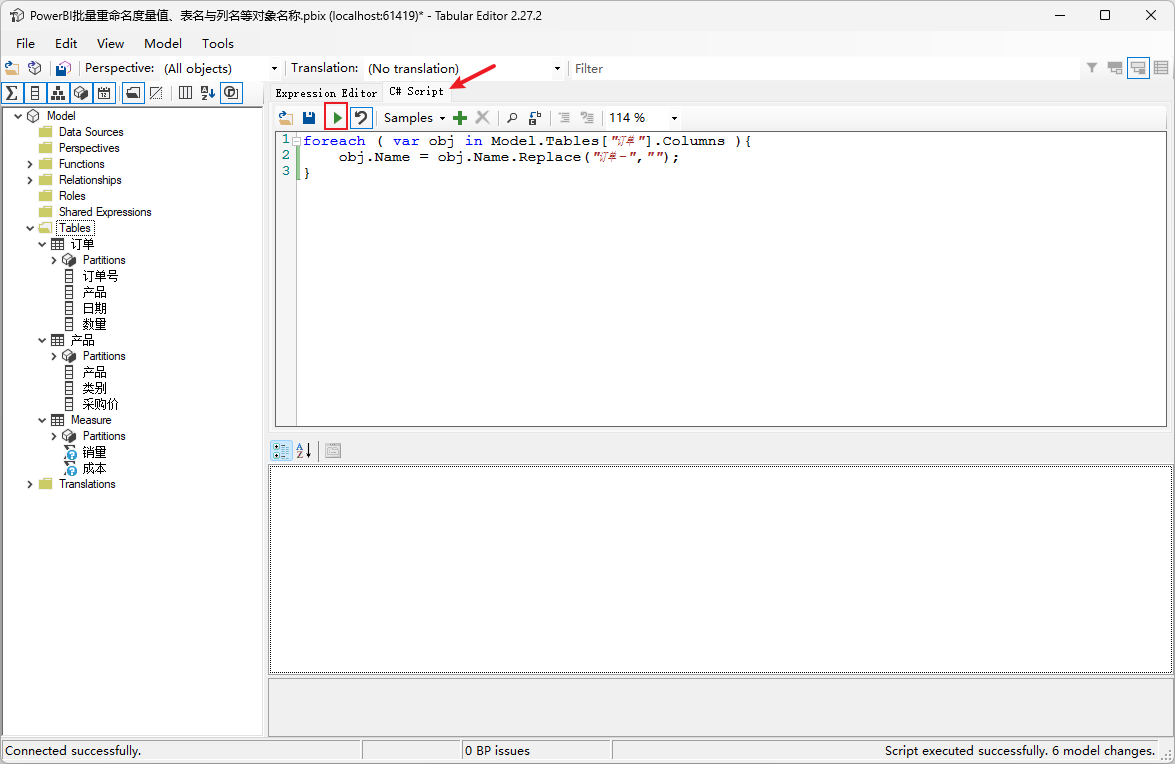Toggle display folders visibility button
The width and height of the screenshot is (1175, 764).
click(x=132, y=93)
